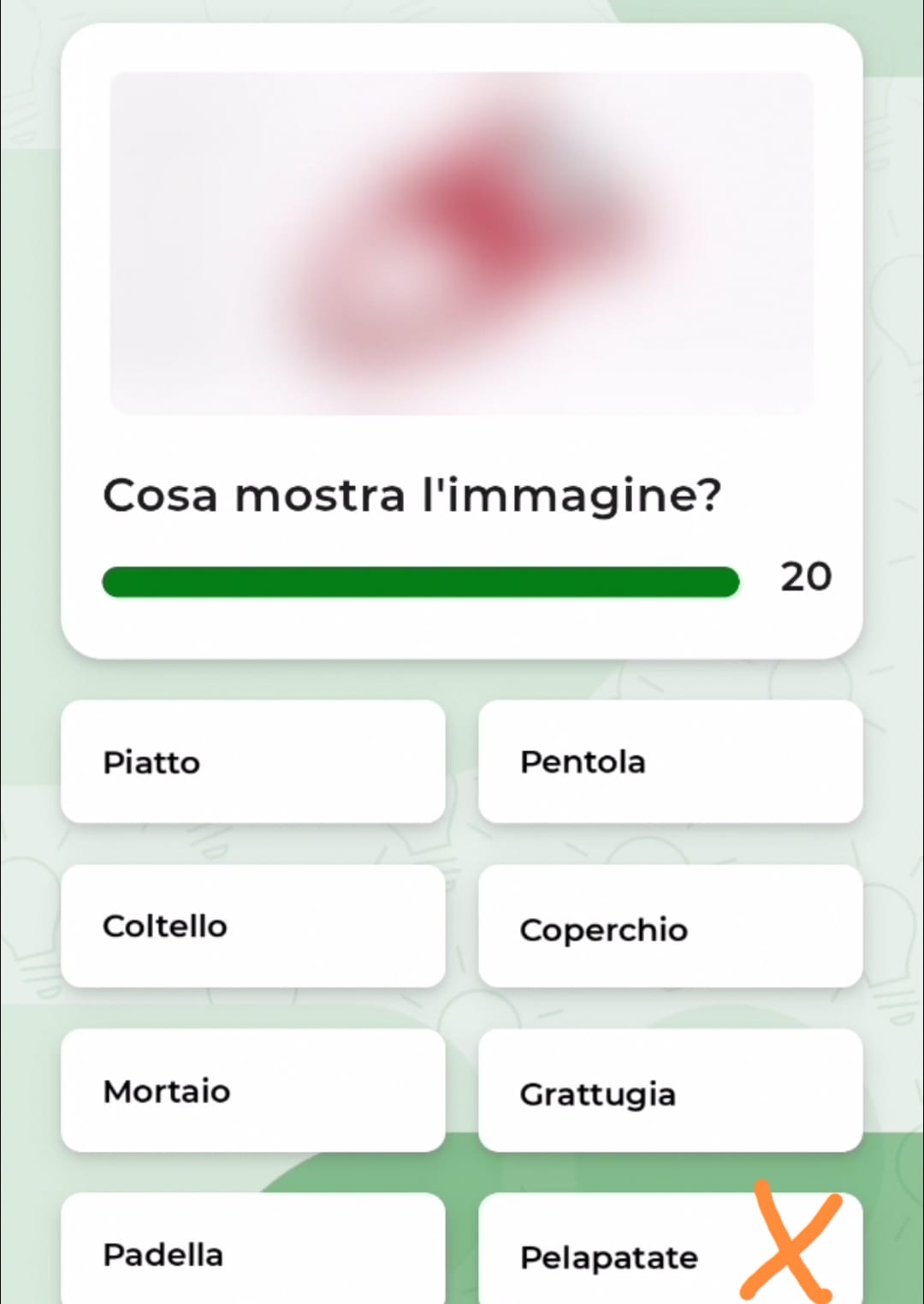Tap the Padella answer option
The image size is (924, 1304).
(253, 1249)
